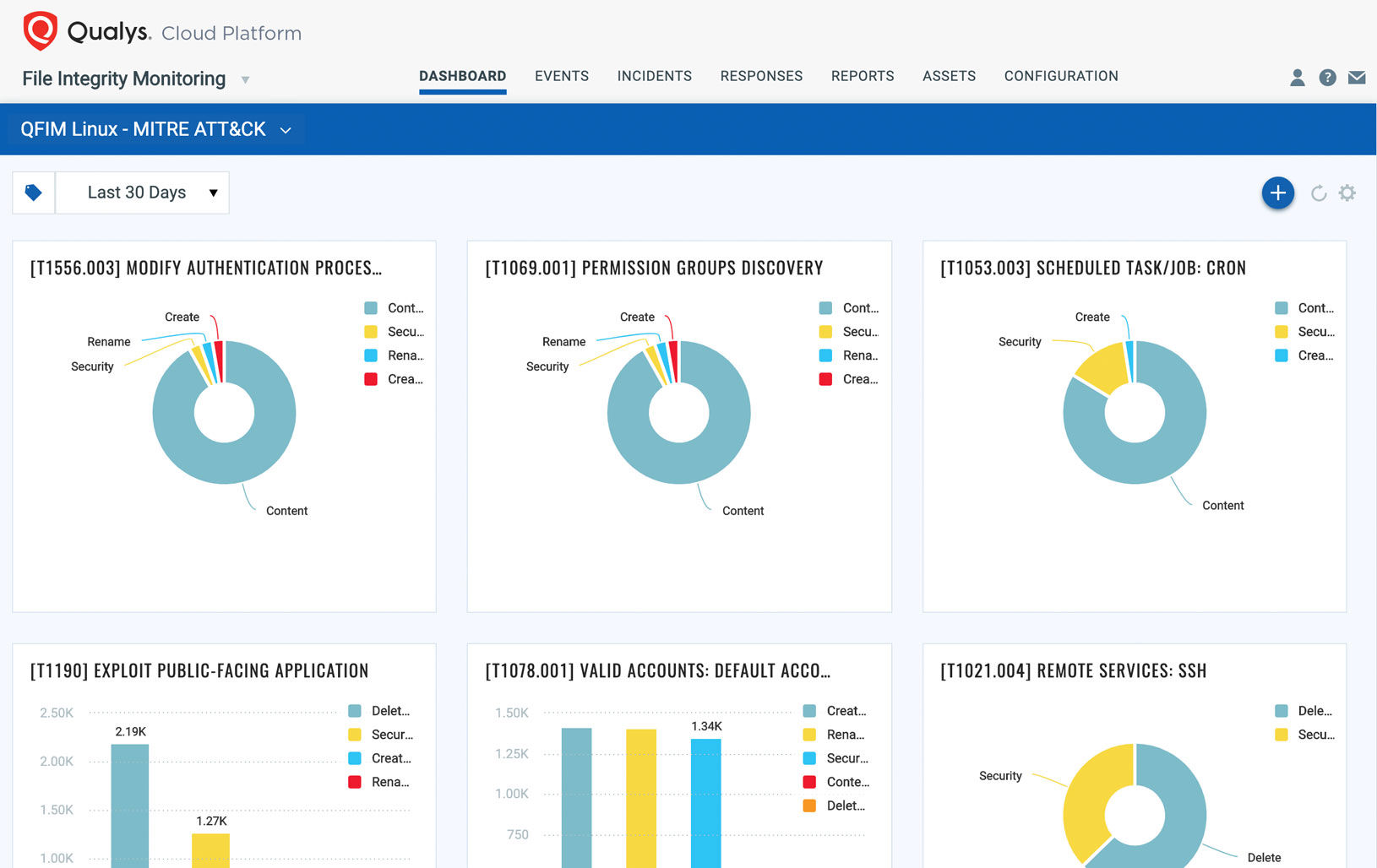1377x868 pixels.
Task: Switch to the Events tab
Action: coord(561,76)
